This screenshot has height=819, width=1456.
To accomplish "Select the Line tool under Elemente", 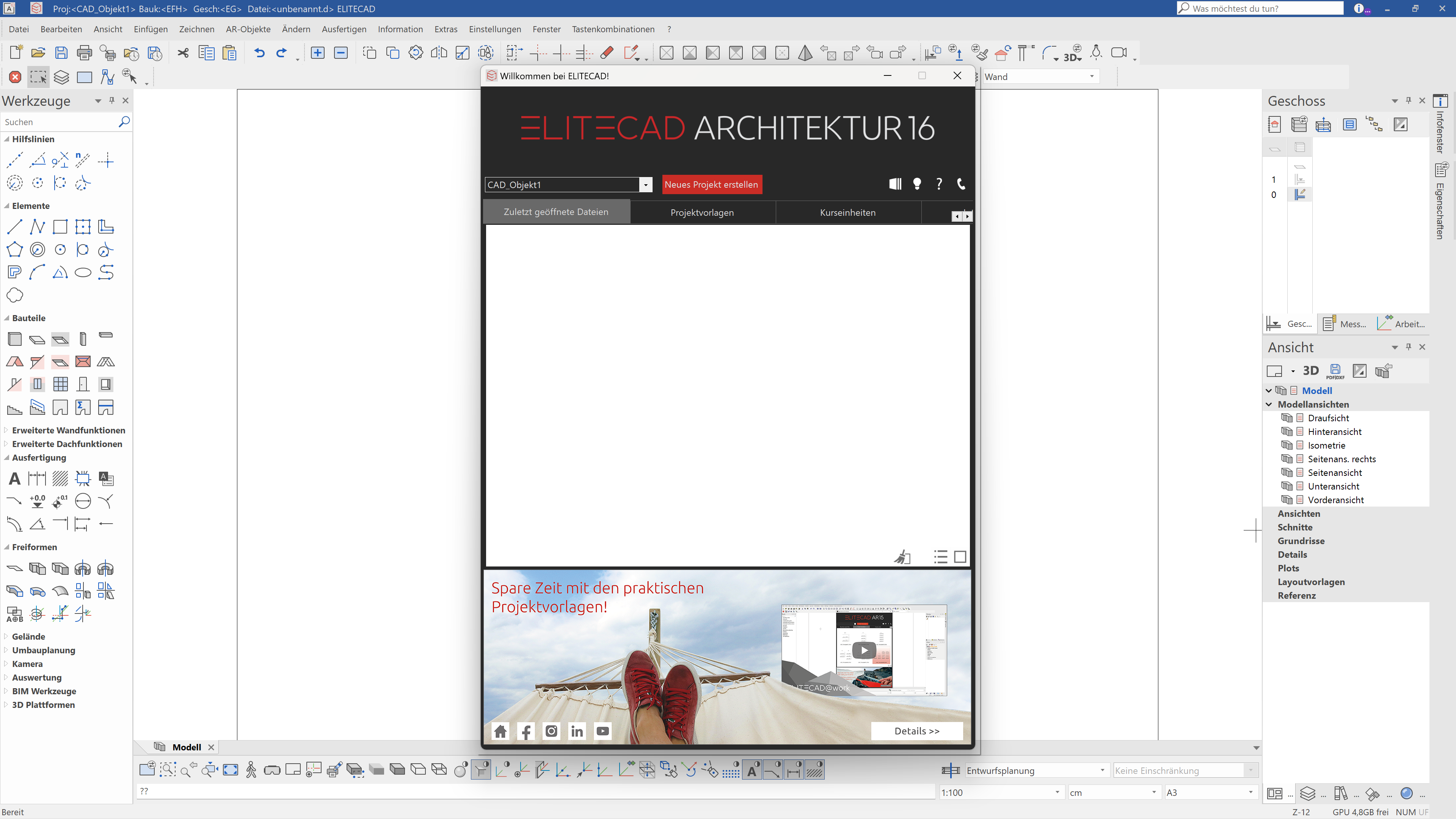I will pyautogui.click(x=15, y=227).
